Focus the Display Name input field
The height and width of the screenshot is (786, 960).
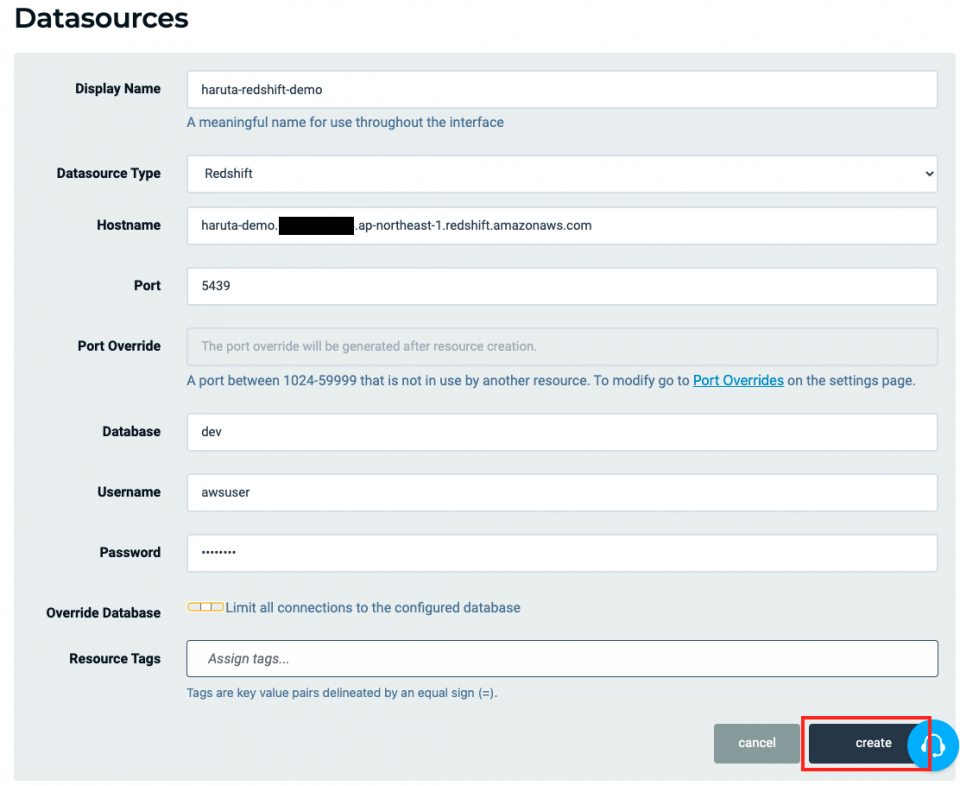562,89
